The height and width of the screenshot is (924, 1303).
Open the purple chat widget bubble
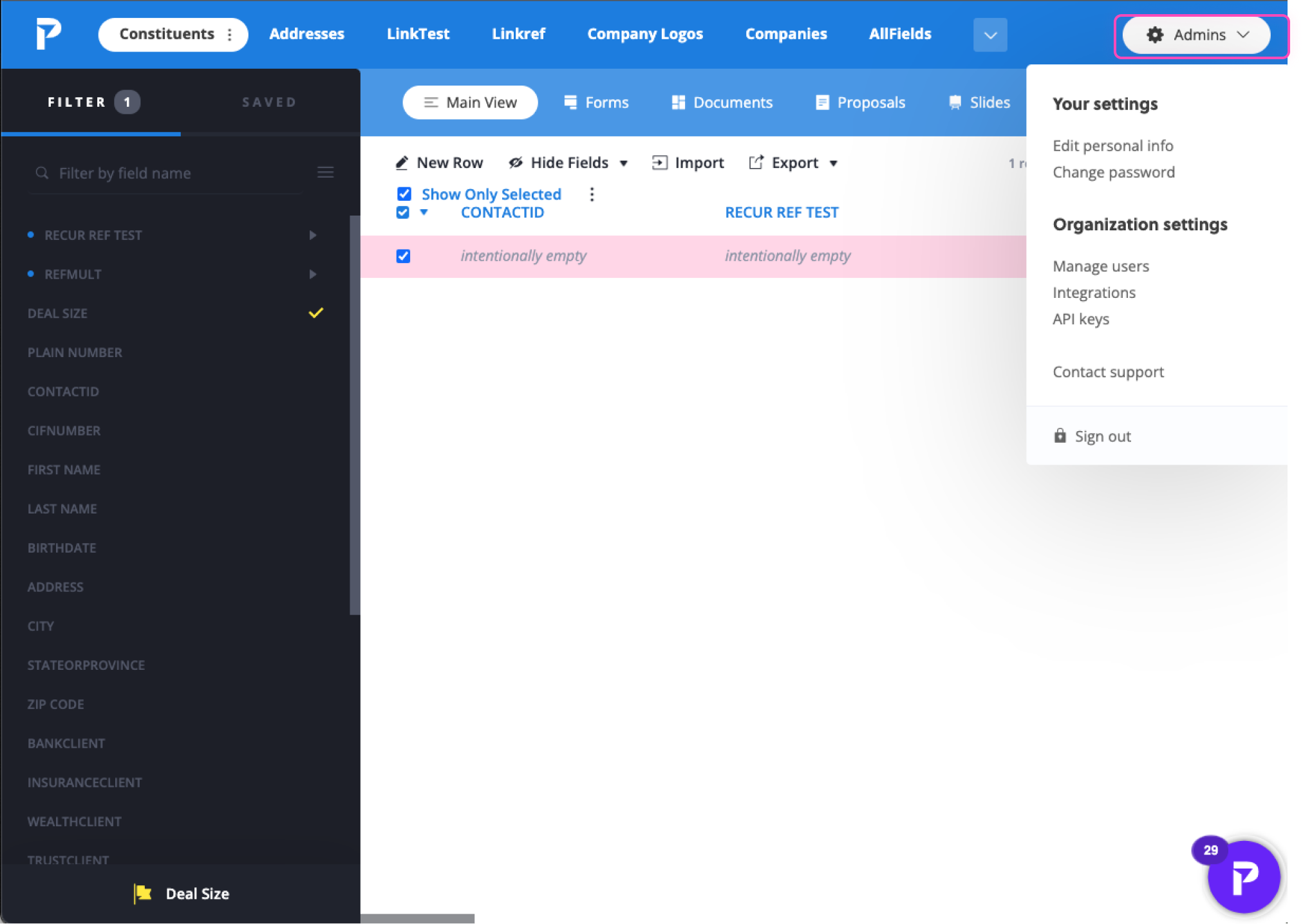click(1243, 876)
